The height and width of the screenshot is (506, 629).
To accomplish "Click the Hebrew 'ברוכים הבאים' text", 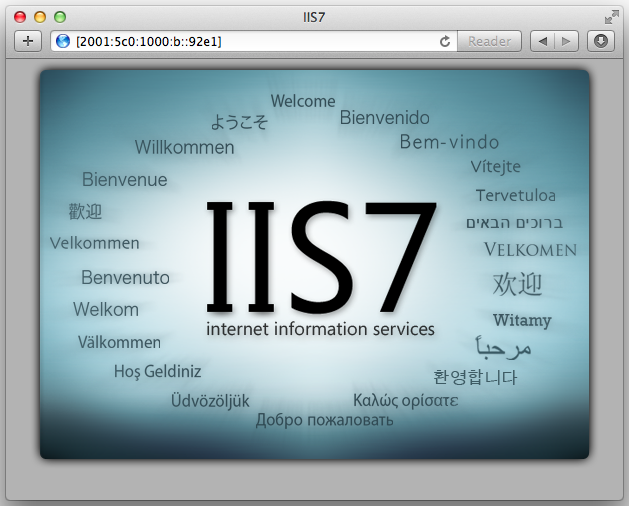I will pos(515,223).
